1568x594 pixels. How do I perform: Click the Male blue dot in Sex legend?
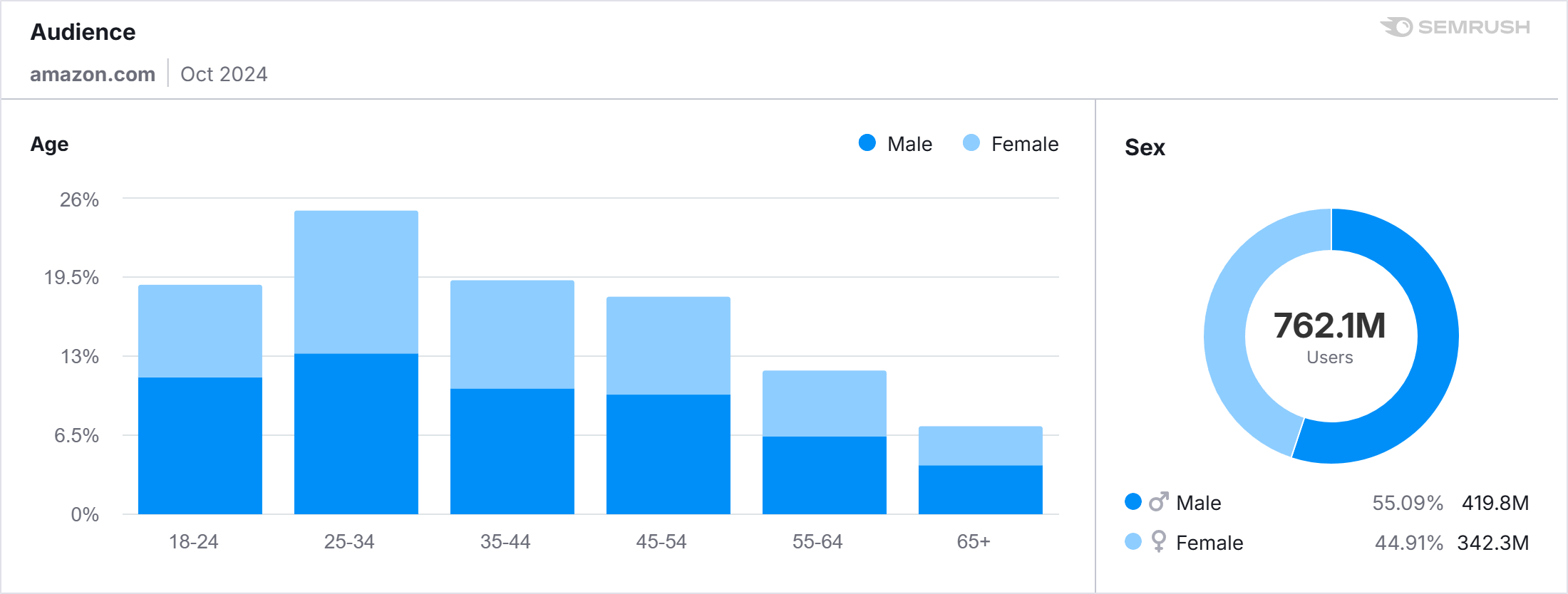(1133, 502)
